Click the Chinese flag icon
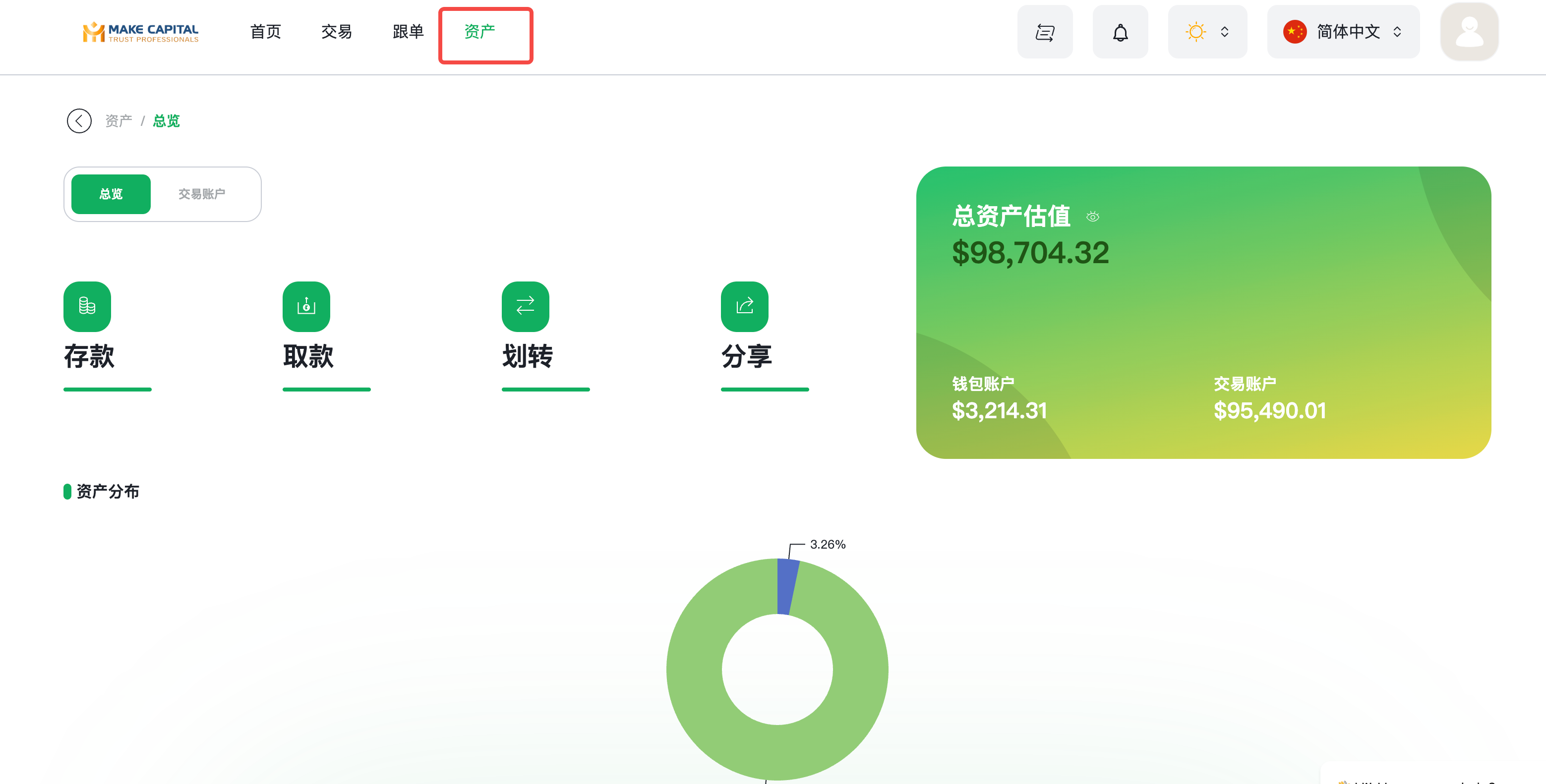This screenshot has width=1546, height=784. click(x=1295, y=32)
